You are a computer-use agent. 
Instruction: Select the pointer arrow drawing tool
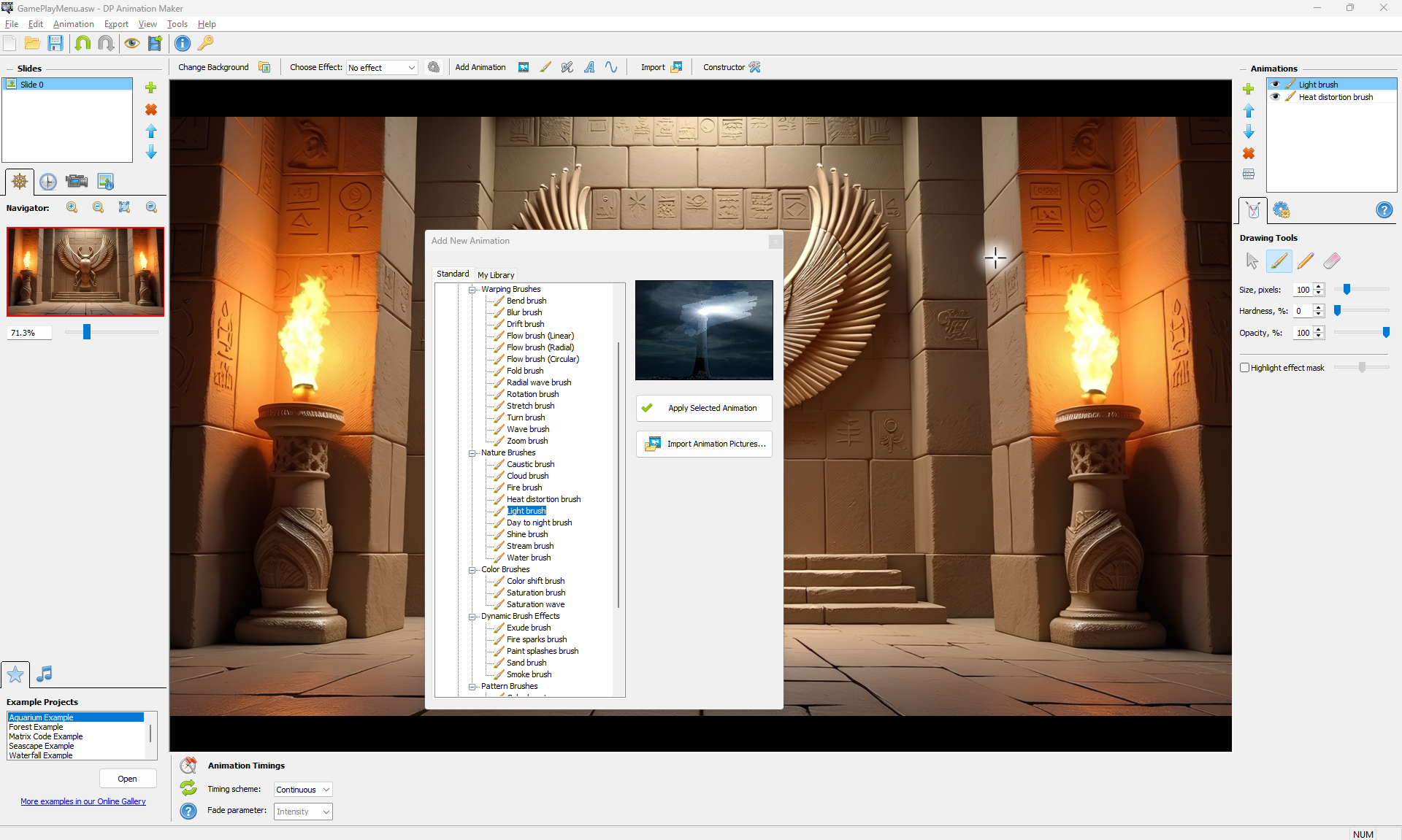coord(1252,261)
